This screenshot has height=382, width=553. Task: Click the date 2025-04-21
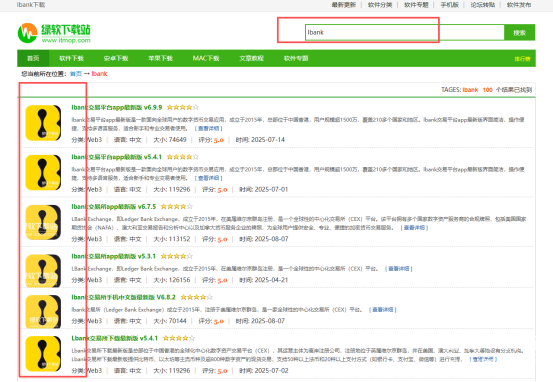point(271,280)
